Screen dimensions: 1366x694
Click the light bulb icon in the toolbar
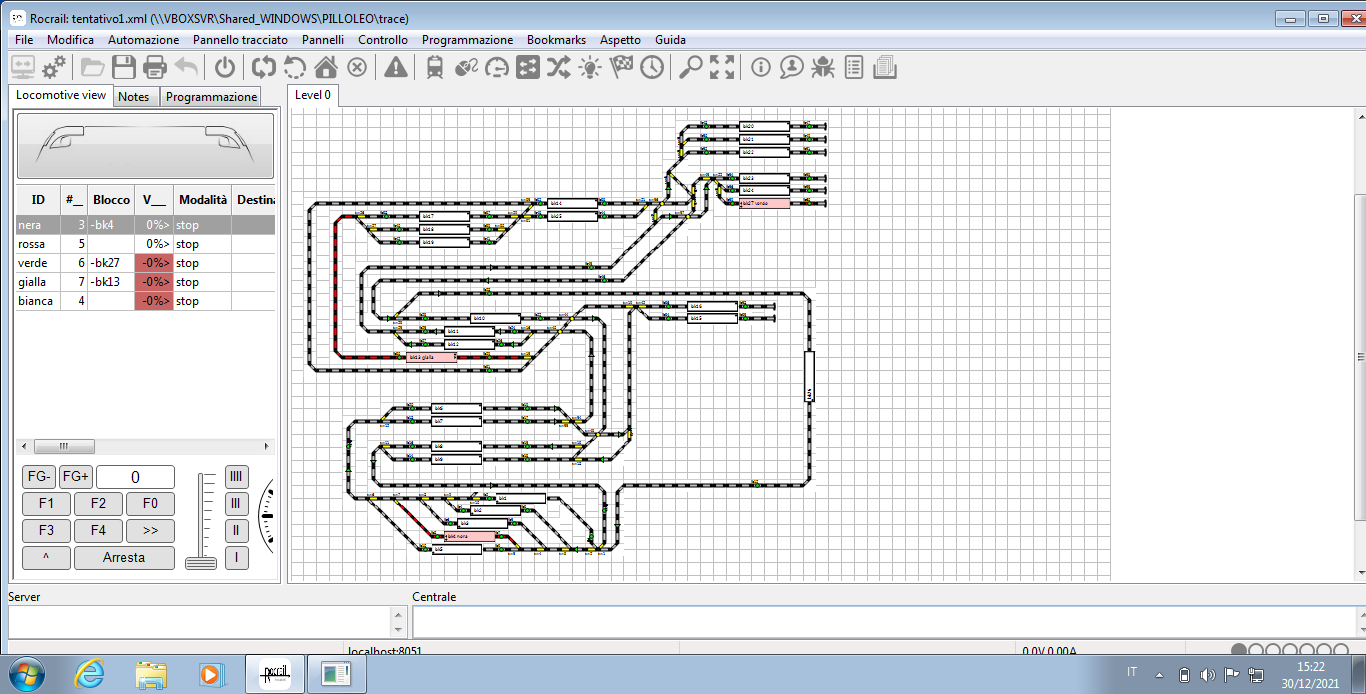pyautogui.click(x=590, y=67)
